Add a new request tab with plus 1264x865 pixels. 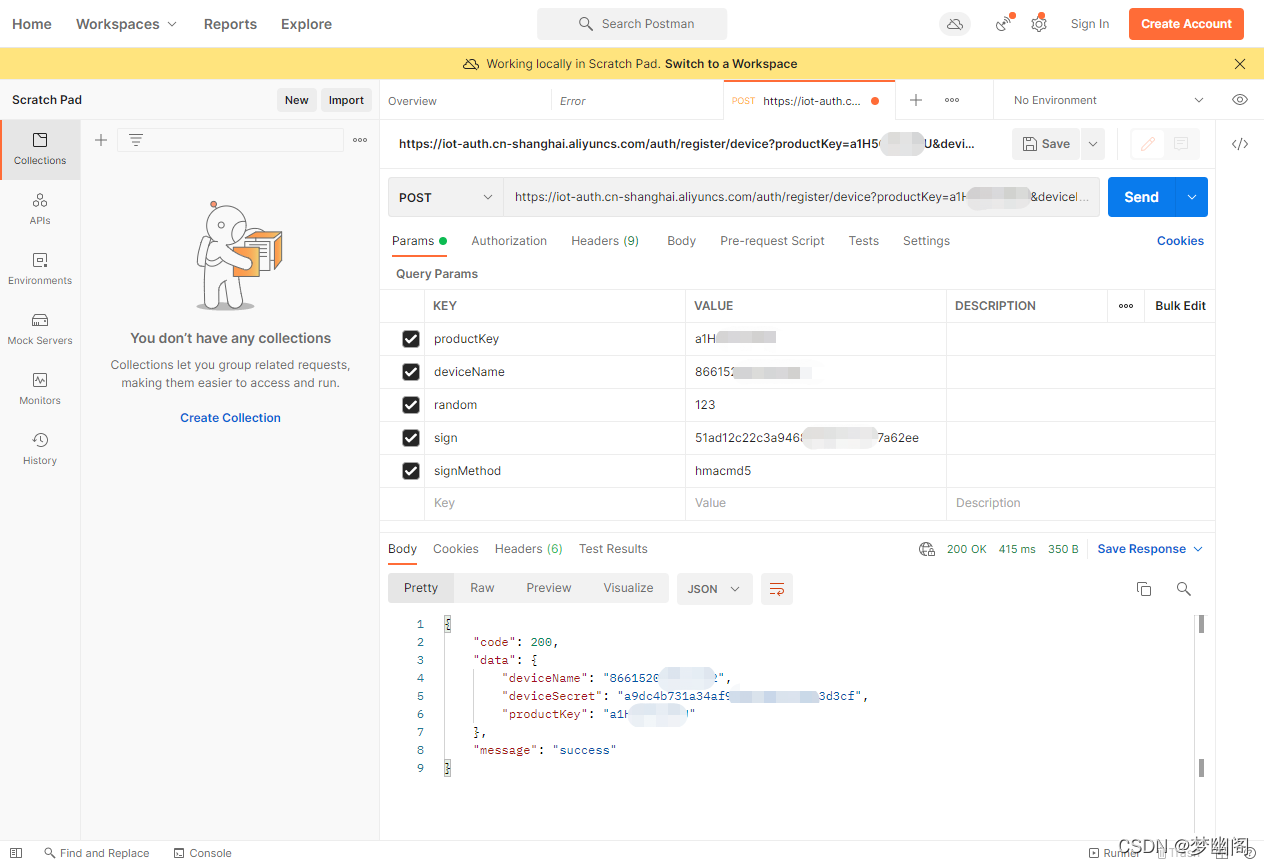point(916,100)
